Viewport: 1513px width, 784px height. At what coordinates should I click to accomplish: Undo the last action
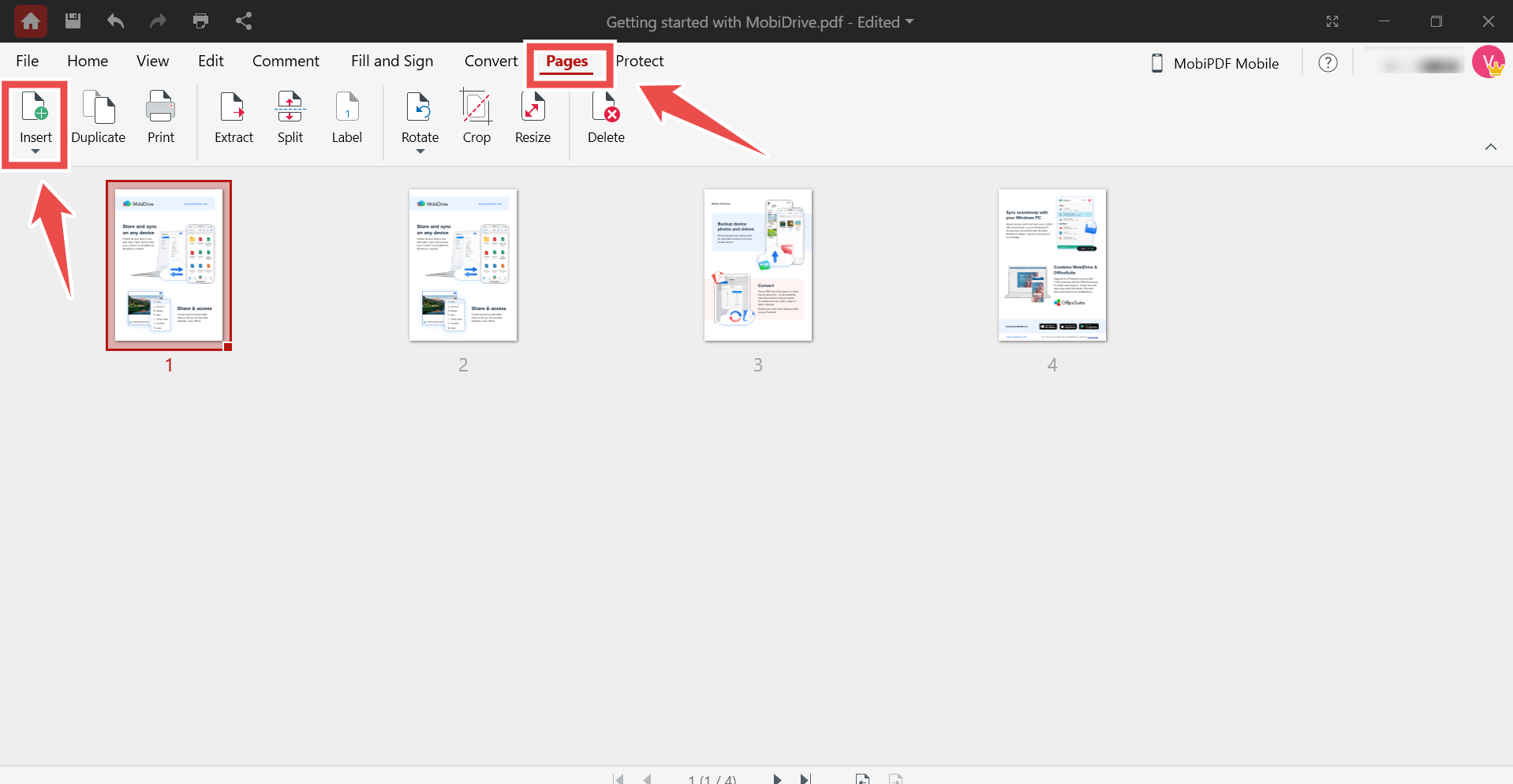(115, 21)
